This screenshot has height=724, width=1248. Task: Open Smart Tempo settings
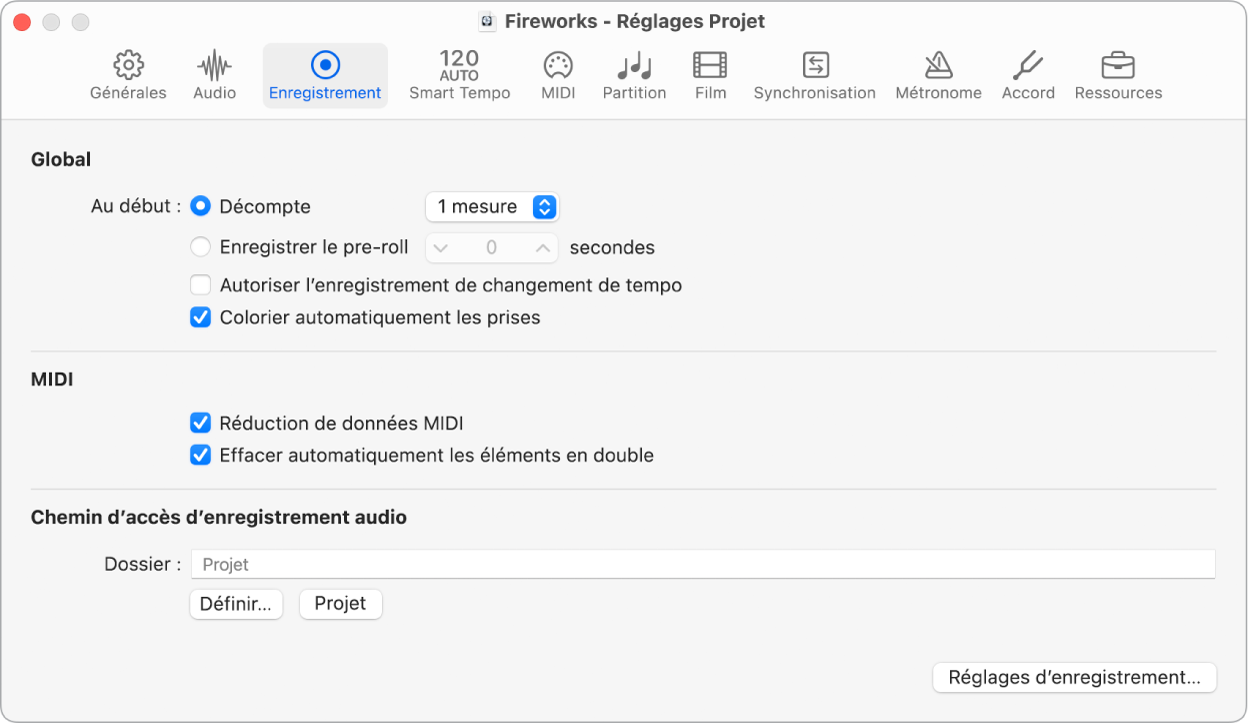(x=459, y=72)
